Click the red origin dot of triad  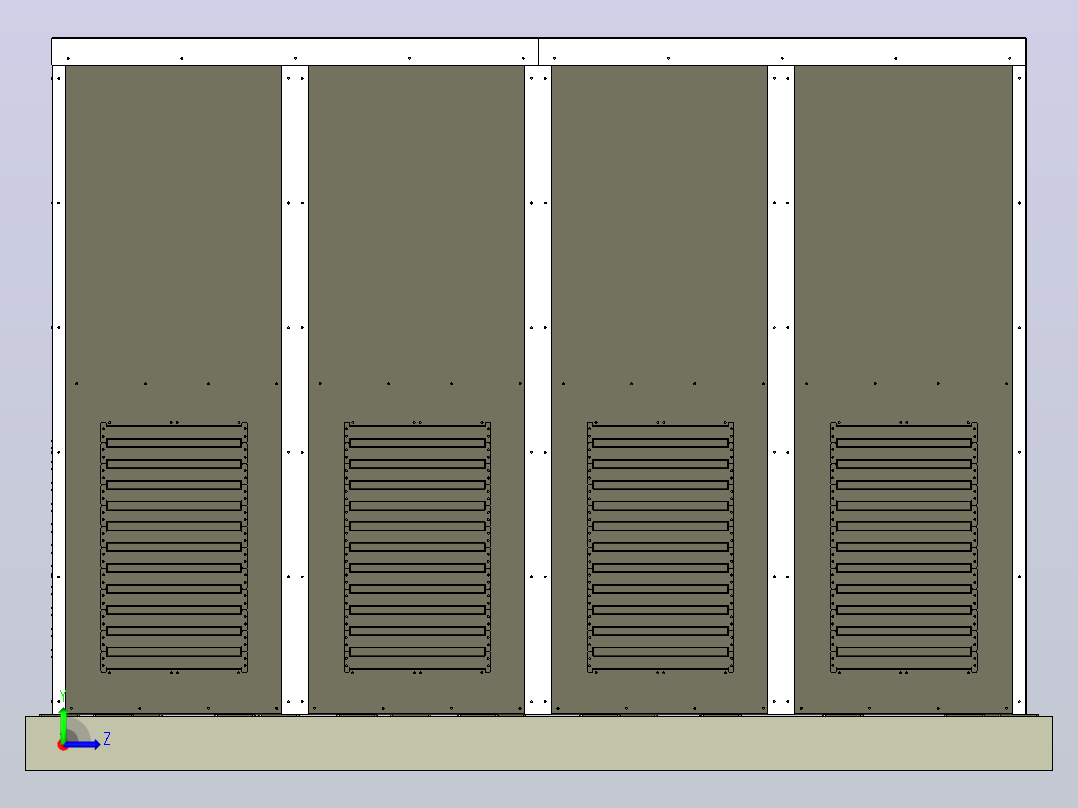[x=62, y=745]
